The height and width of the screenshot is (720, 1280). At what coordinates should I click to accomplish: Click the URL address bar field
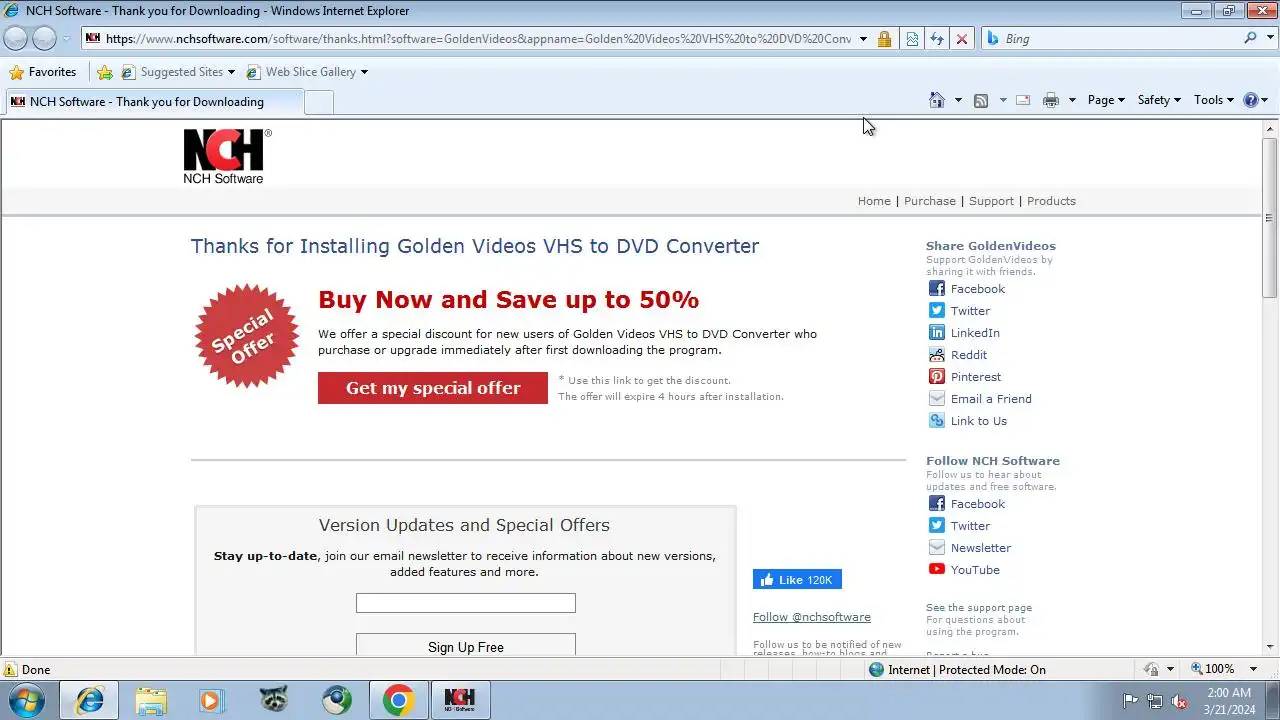[478, 39]
